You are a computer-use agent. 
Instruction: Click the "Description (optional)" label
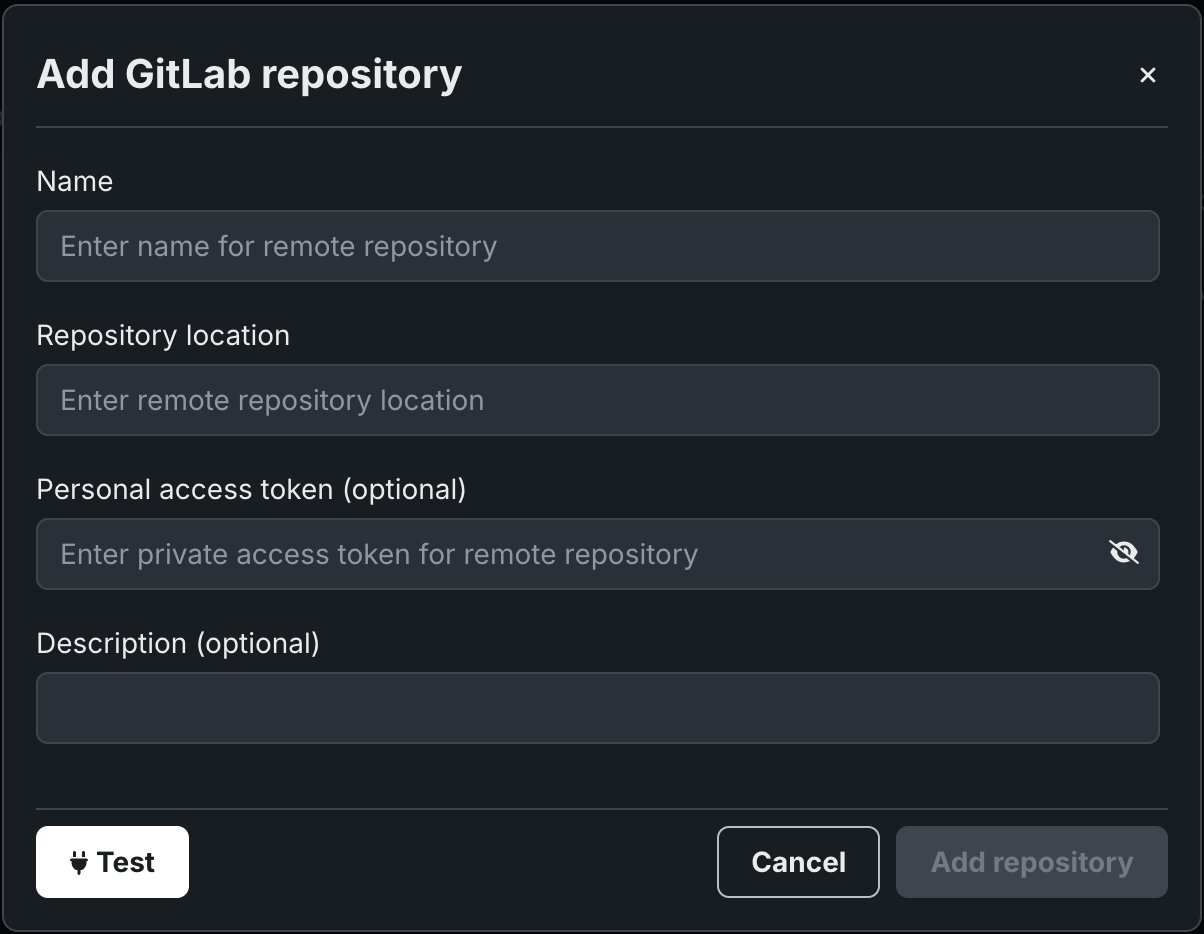(x=178, y=643)
